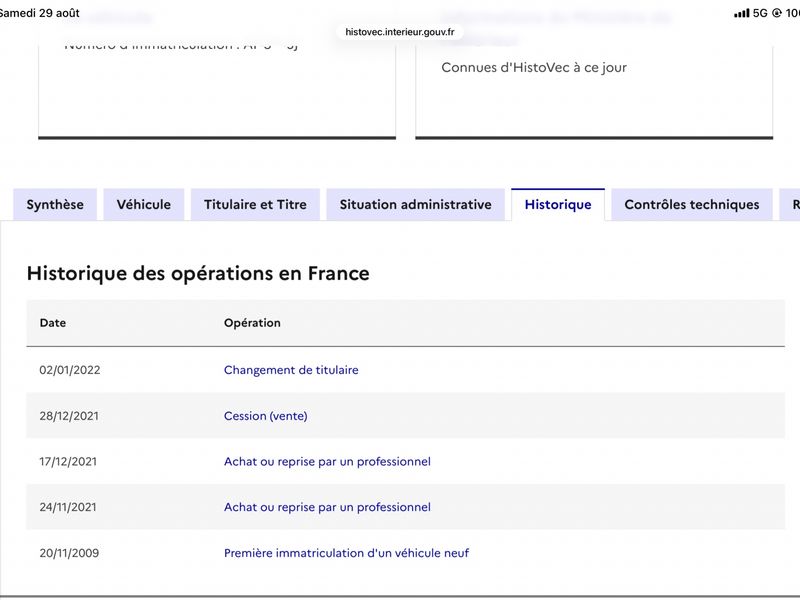The width and height of the screenshot is (800, 600).
Task: Open the Situation administrative tab
Action: point(415,205)
